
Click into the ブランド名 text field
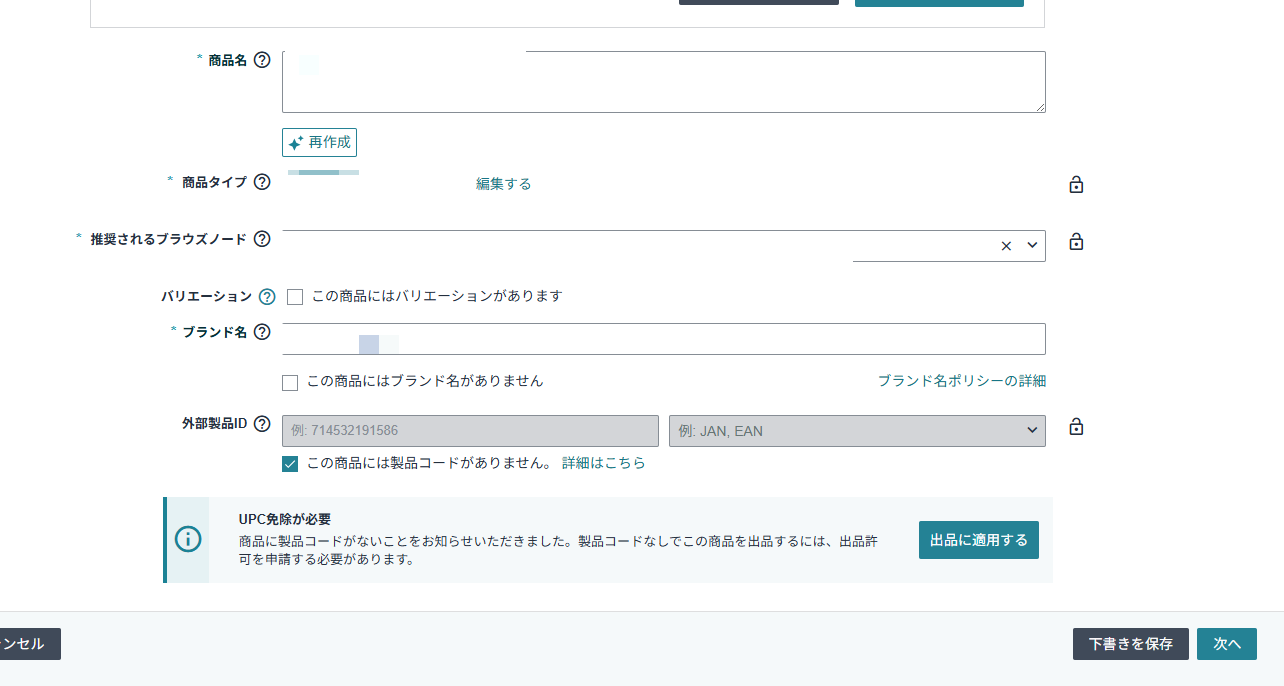coord(663,339)
